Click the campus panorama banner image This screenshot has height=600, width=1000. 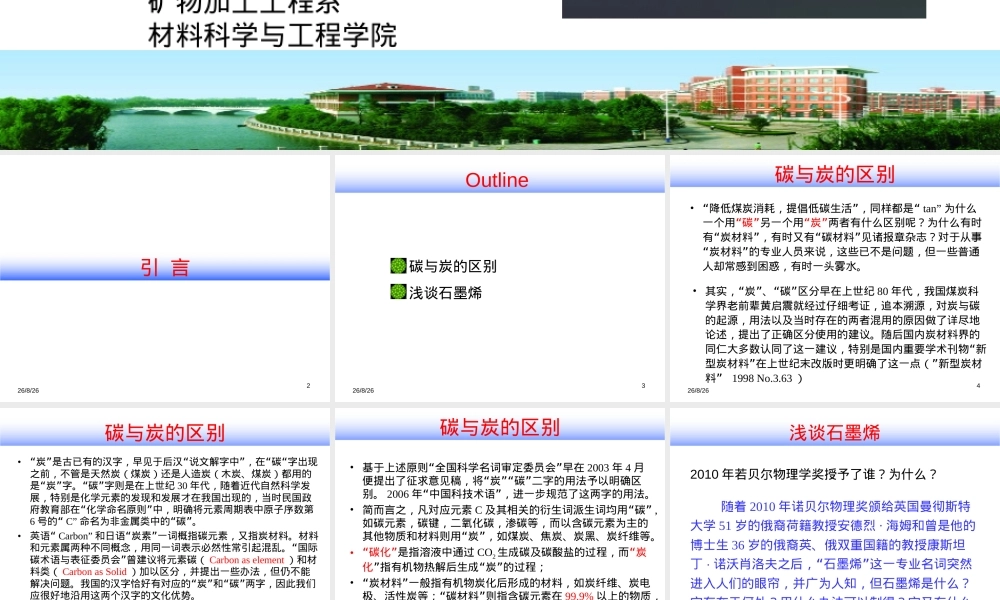(500, 100)
